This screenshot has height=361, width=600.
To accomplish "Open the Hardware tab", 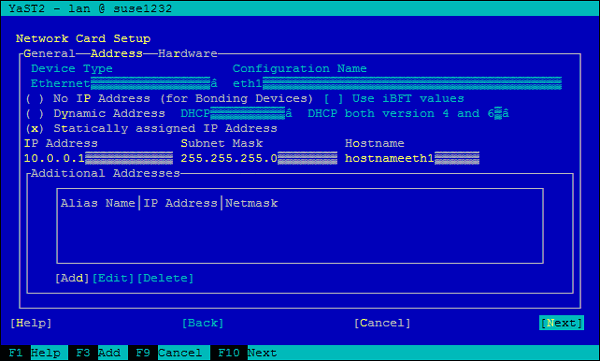I will (x=188, y=53).
